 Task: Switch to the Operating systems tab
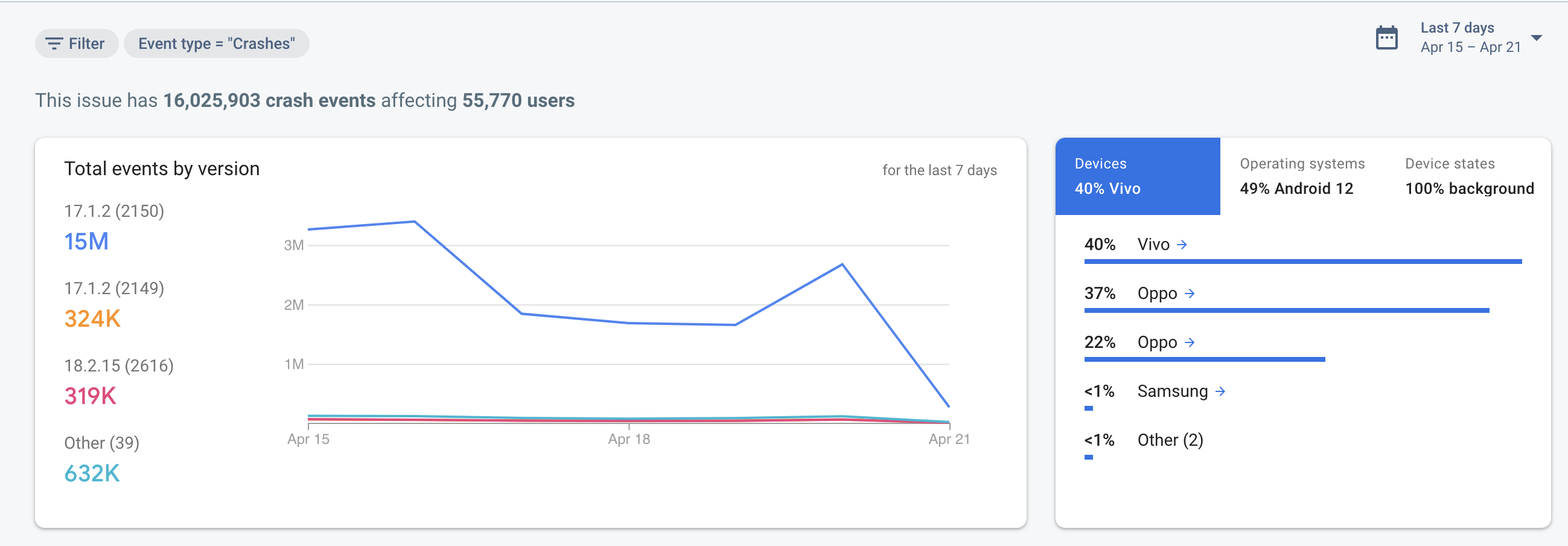pos(1302,176)
